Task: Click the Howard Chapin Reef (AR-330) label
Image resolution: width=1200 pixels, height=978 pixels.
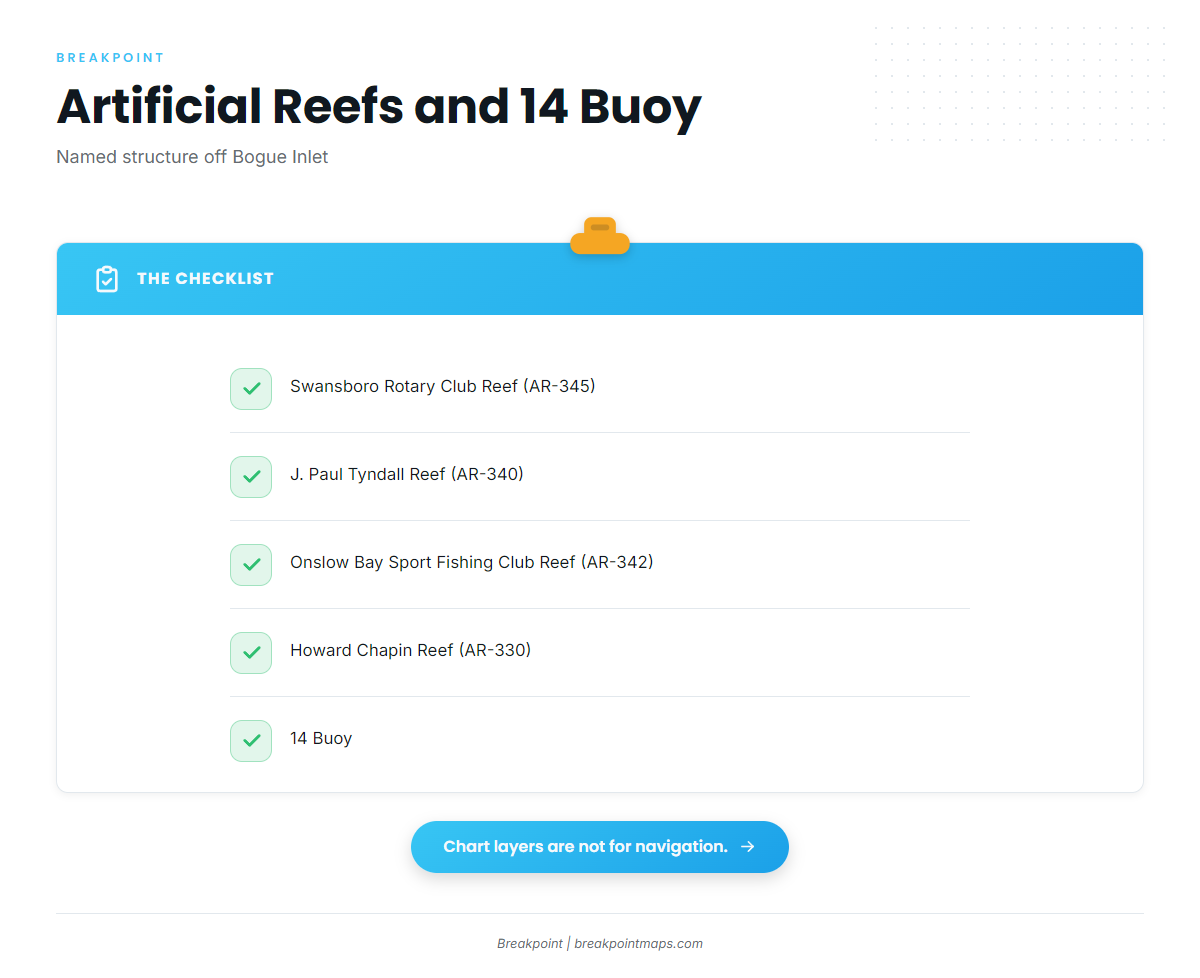Action: click(x=411, y=650)
